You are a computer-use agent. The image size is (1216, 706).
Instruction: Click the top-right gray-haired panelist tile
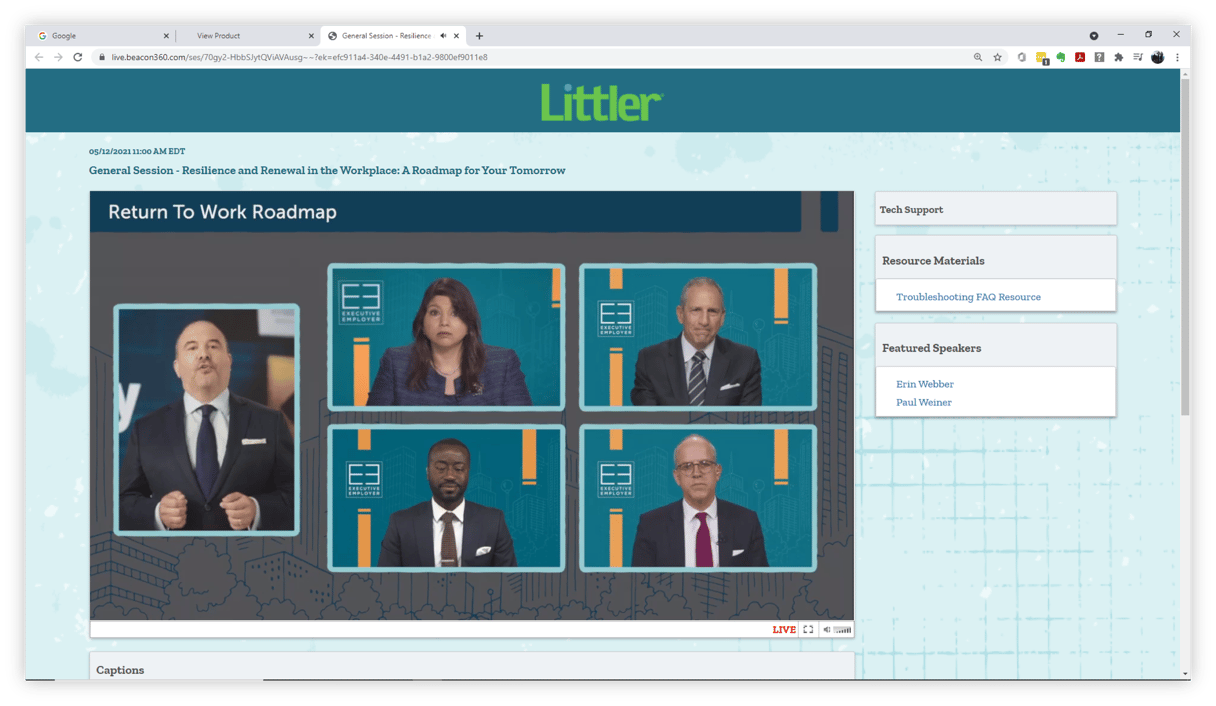(698, 337)
